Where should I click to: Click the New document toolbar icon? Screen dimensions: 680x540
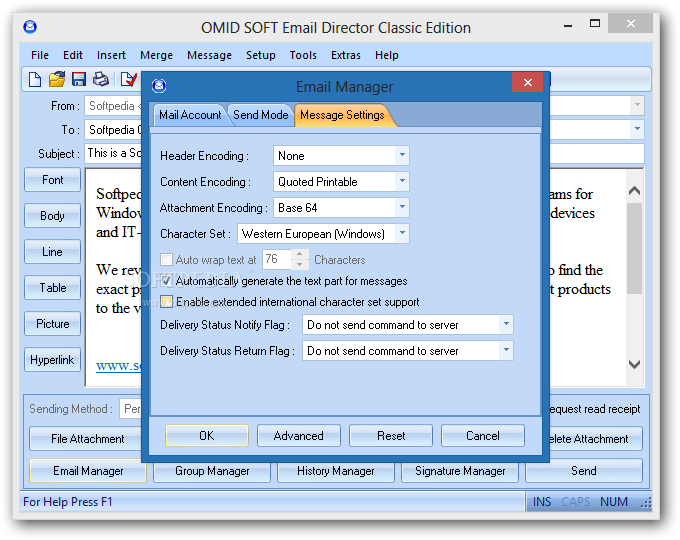pyautogui.click(x=35, y=79)
